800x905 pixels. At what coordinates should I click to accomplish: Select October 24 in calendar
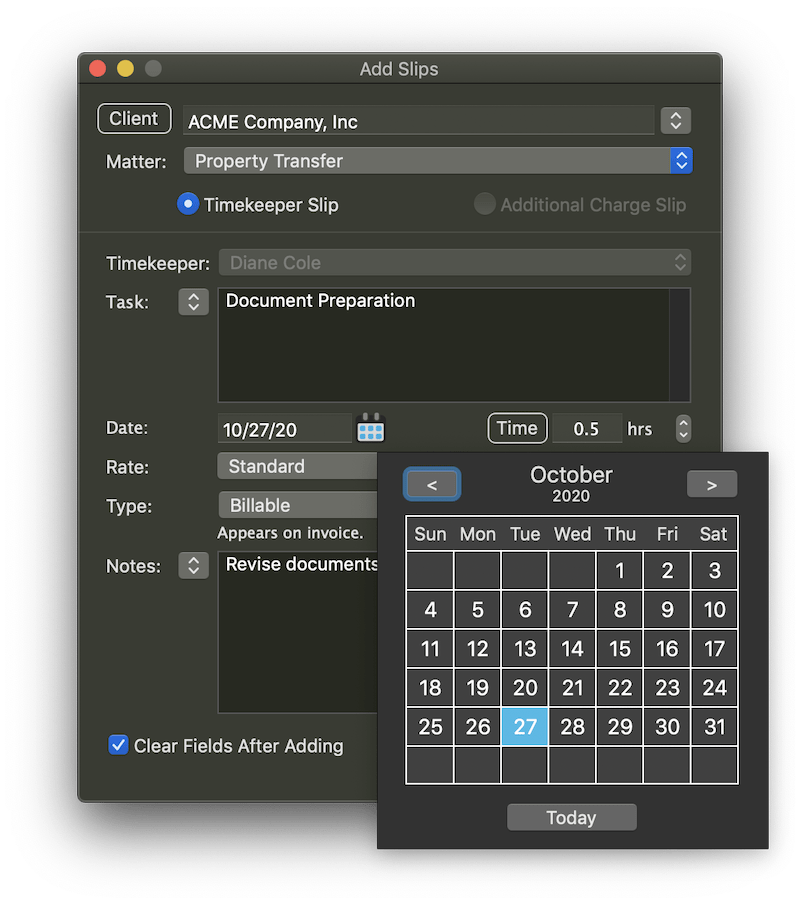coord(714,687)
